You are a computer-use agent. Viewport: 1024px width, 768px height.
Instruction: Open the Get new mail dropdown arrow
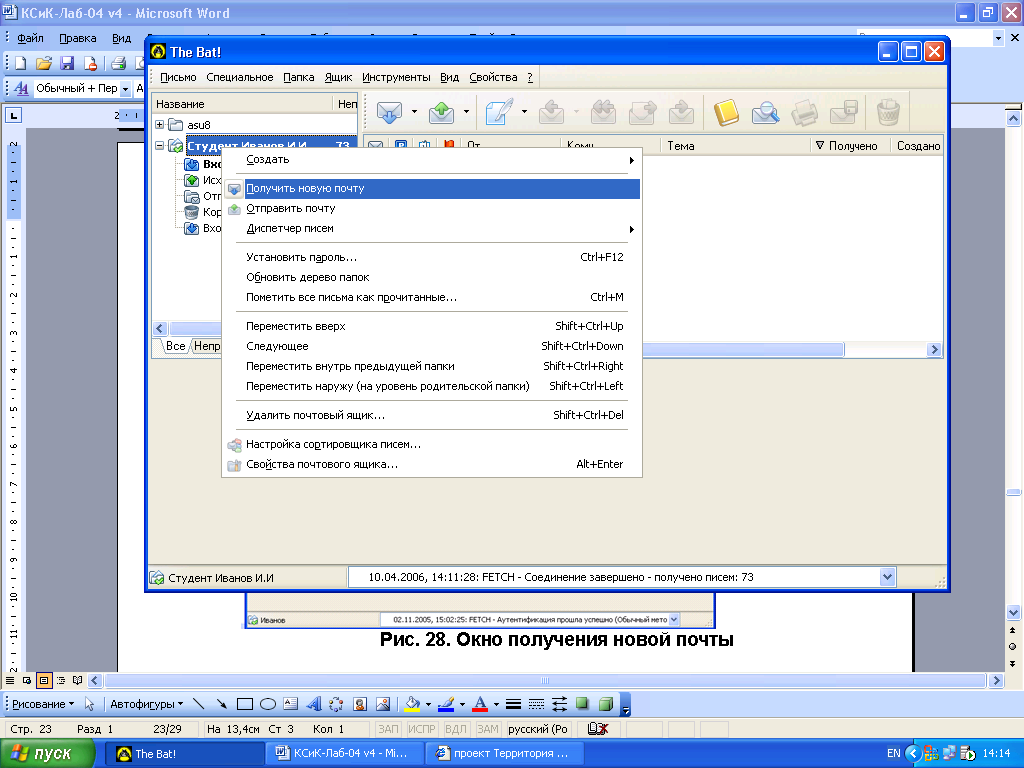pos(414,112)
